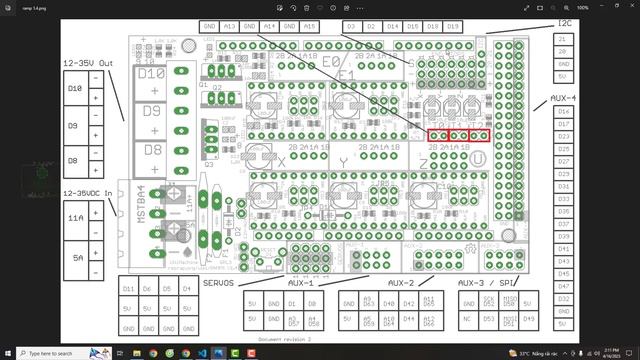Open the Windows Start menu
Image resolution: width=640 pixels, height=360 pixels.
click(7, 353)
